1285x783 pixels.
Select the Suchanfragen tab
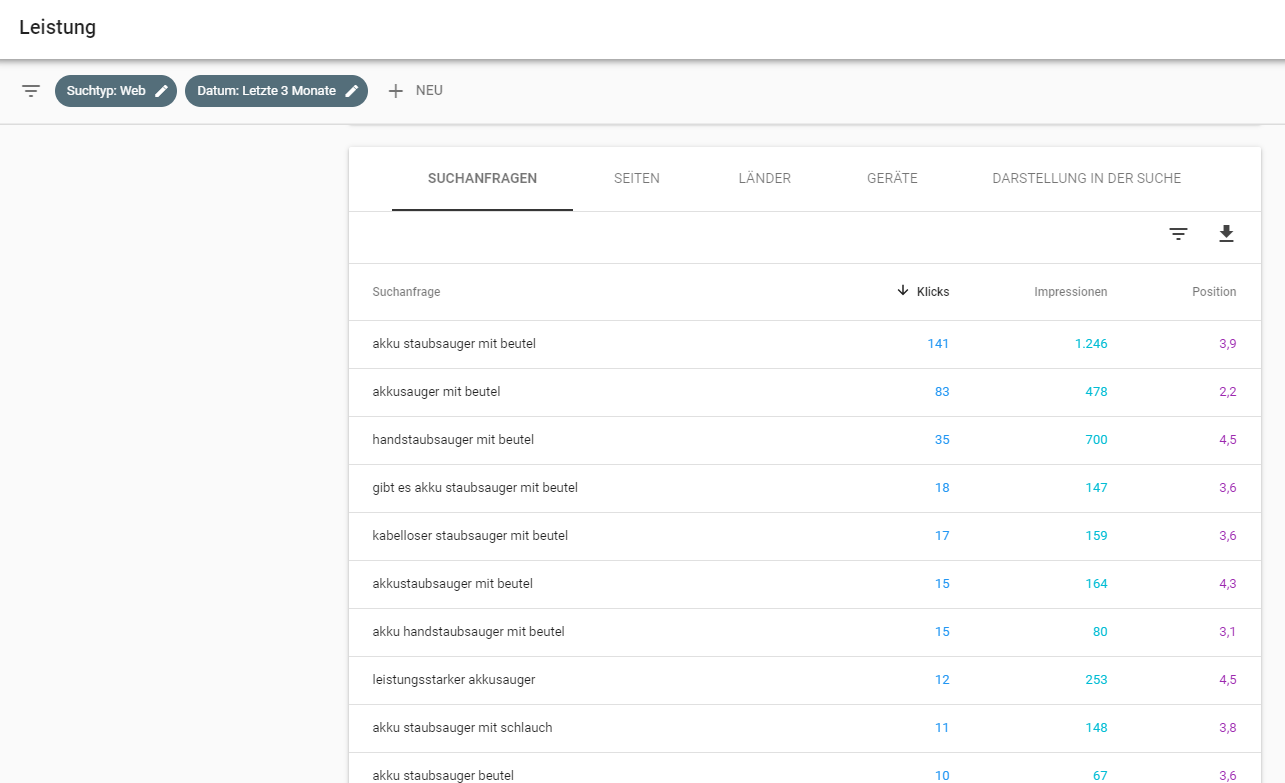tap(482, 179)
